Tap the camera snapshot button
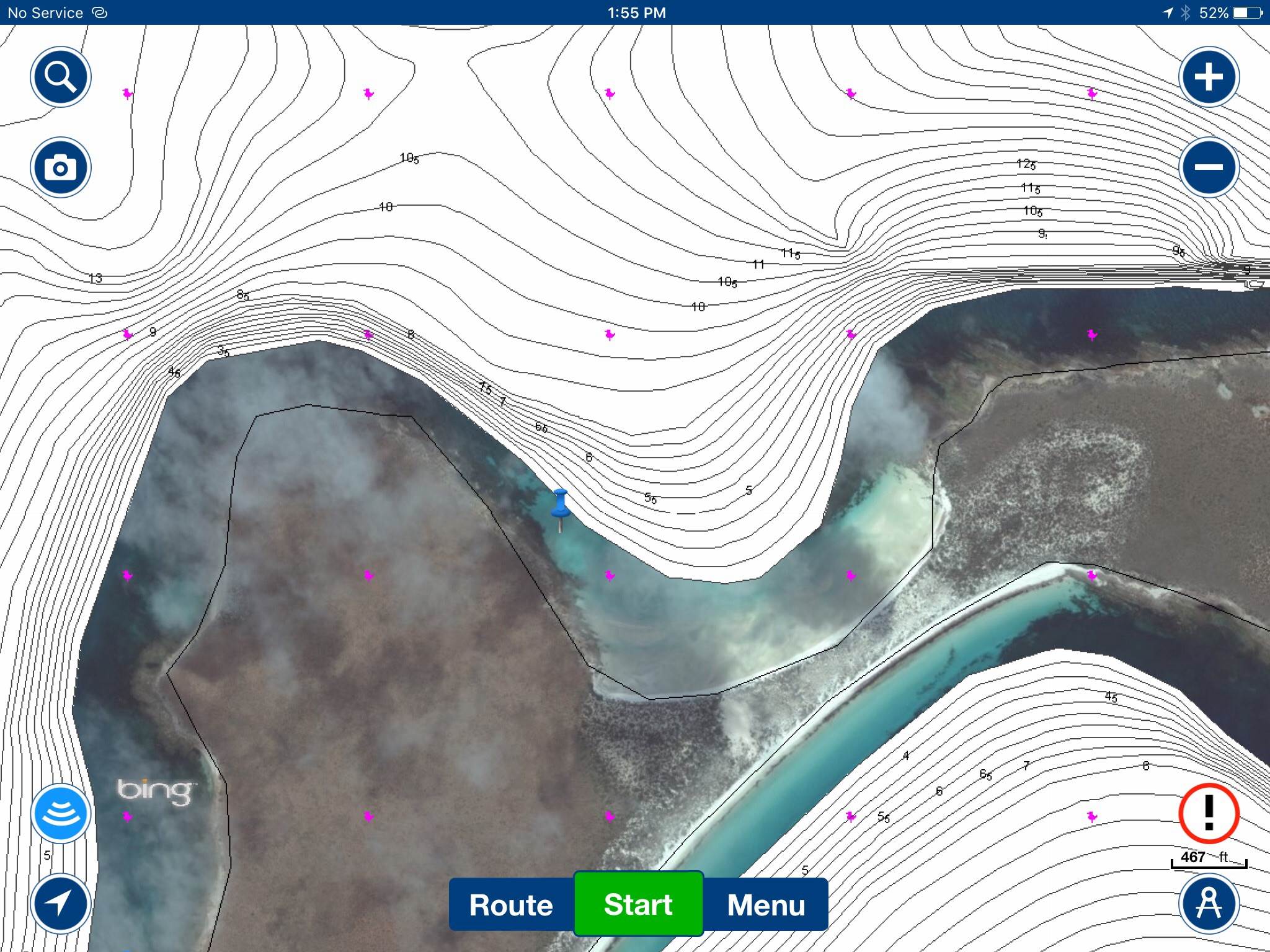The height and width of the screenshot is (952, 1270). [x=61, y=167]
